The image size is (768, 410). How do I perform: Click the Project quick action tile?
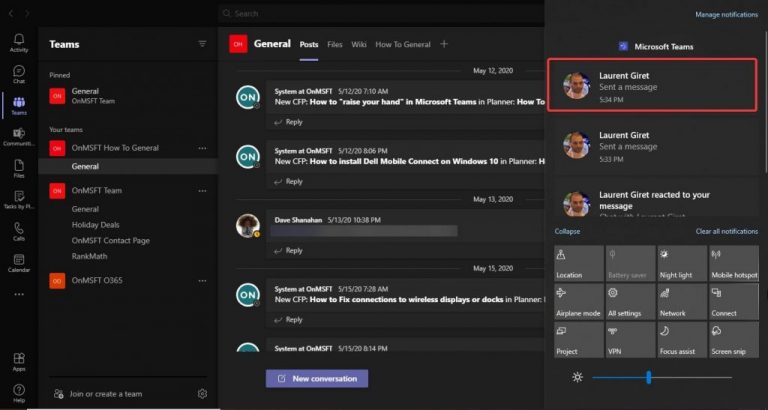[x=579, y=339]
